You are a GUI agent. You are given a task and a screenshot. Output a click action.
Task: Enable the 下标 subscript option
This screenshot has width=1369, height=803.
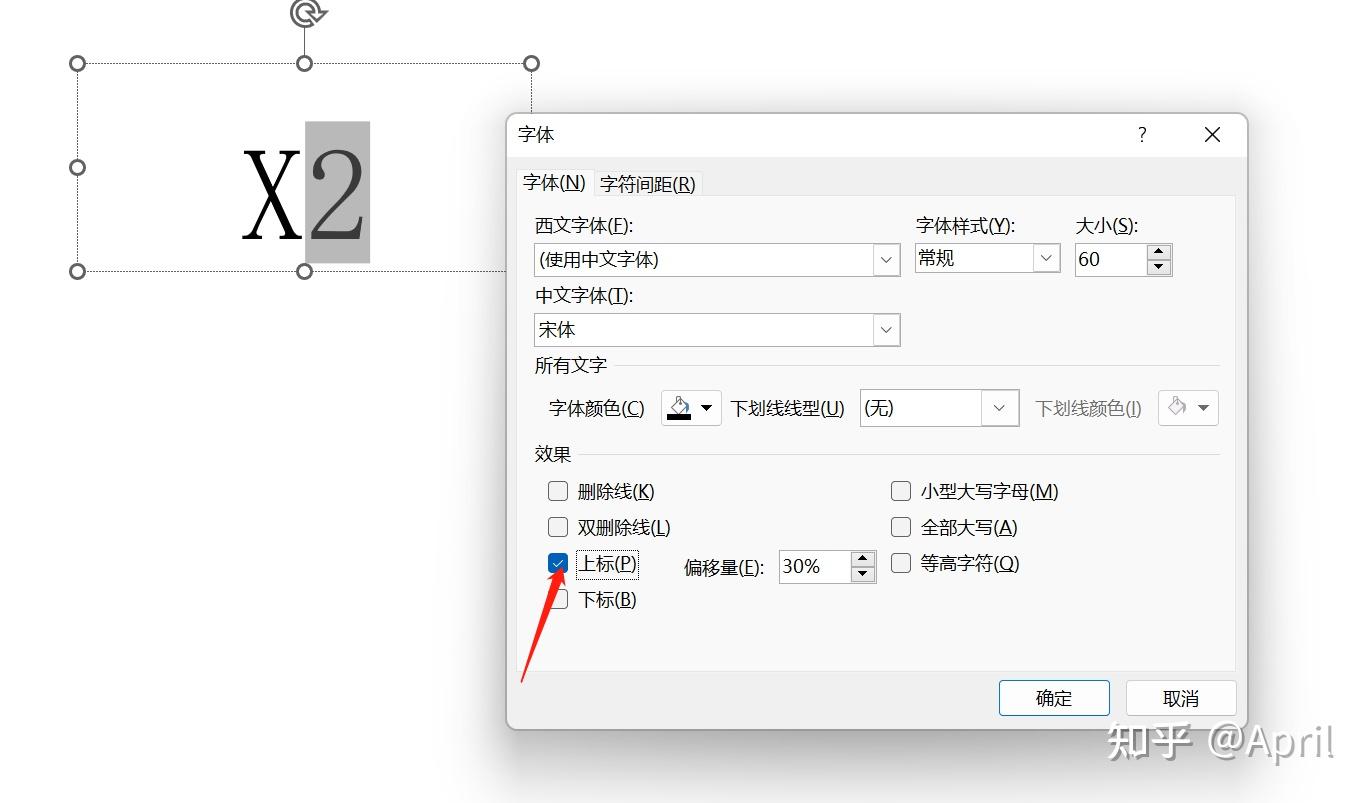[557, 599]
